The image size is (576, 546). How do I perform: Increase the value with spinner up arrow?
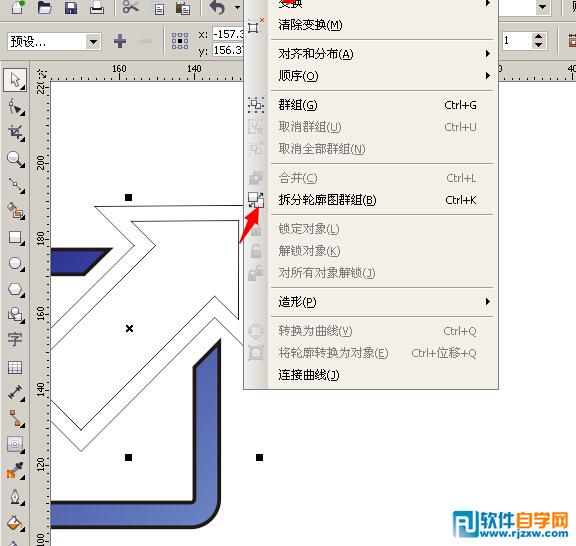point(539,36)
